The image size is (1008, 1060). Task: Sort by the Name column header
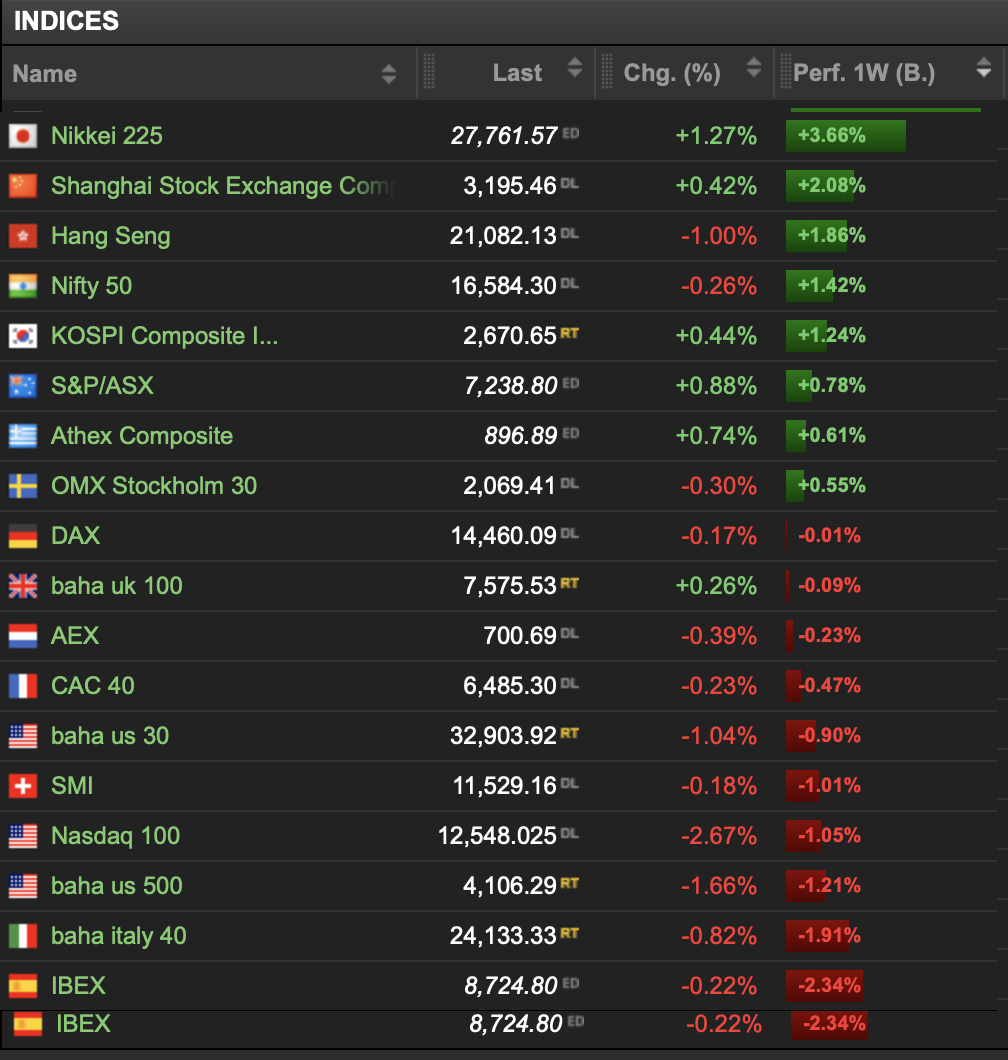(x=45, y=74)
